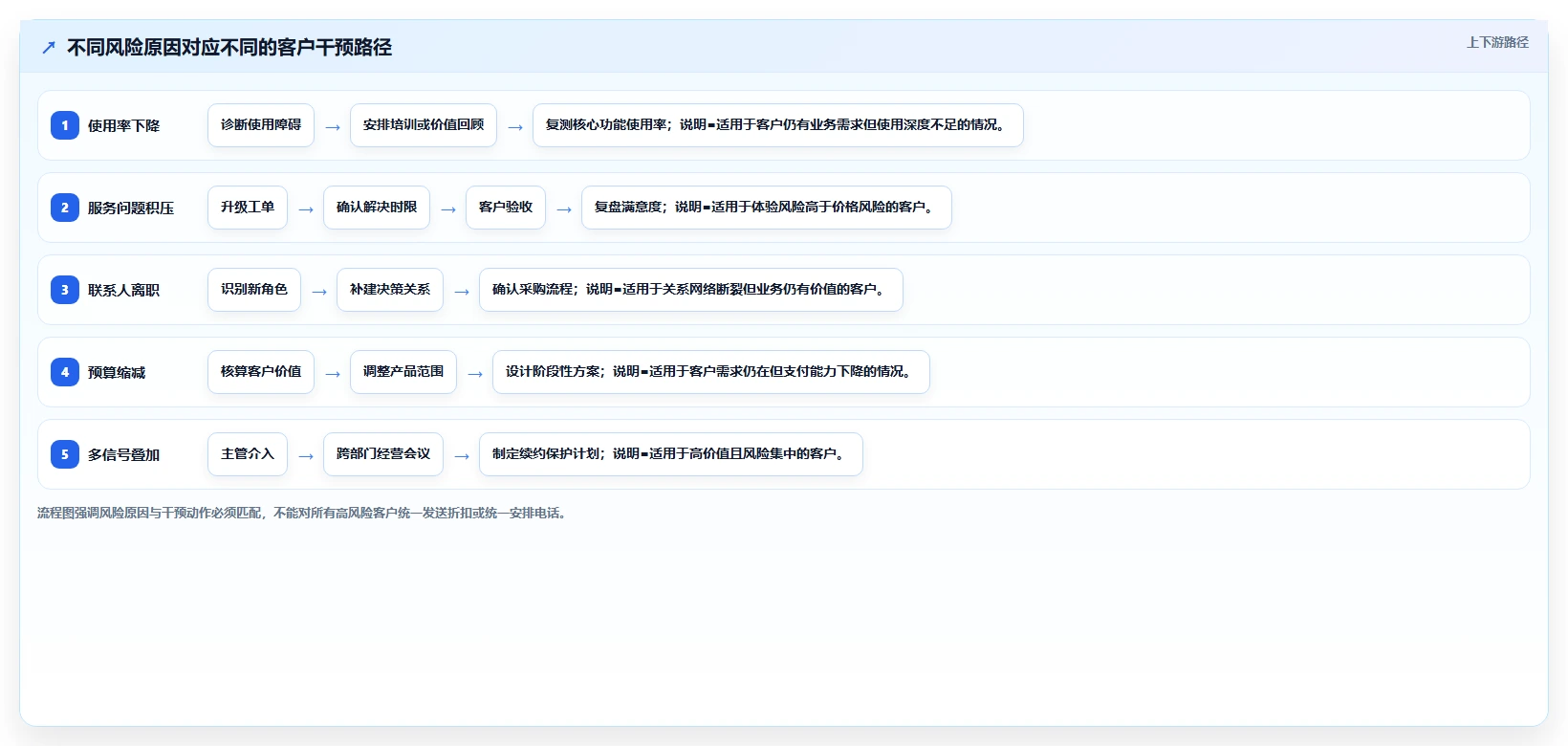The height and width of the screenshot is (746, 1568).
Task: Click the 补建决策关系 step box
Action: pos(390,290)
